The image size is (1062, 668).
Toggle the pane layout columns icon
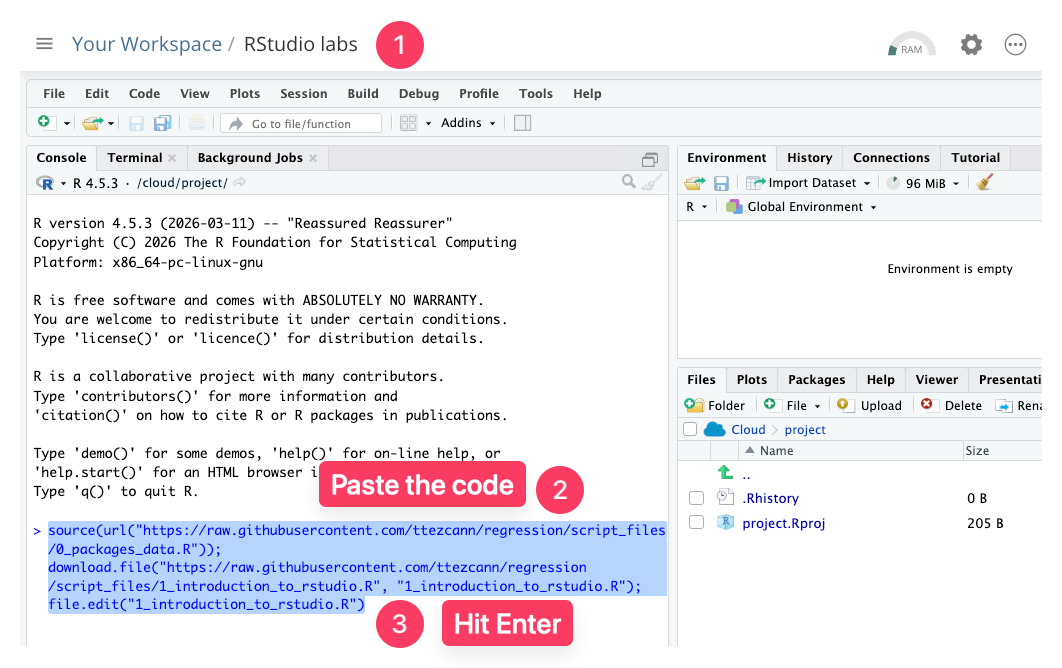(x=522, y=123)
